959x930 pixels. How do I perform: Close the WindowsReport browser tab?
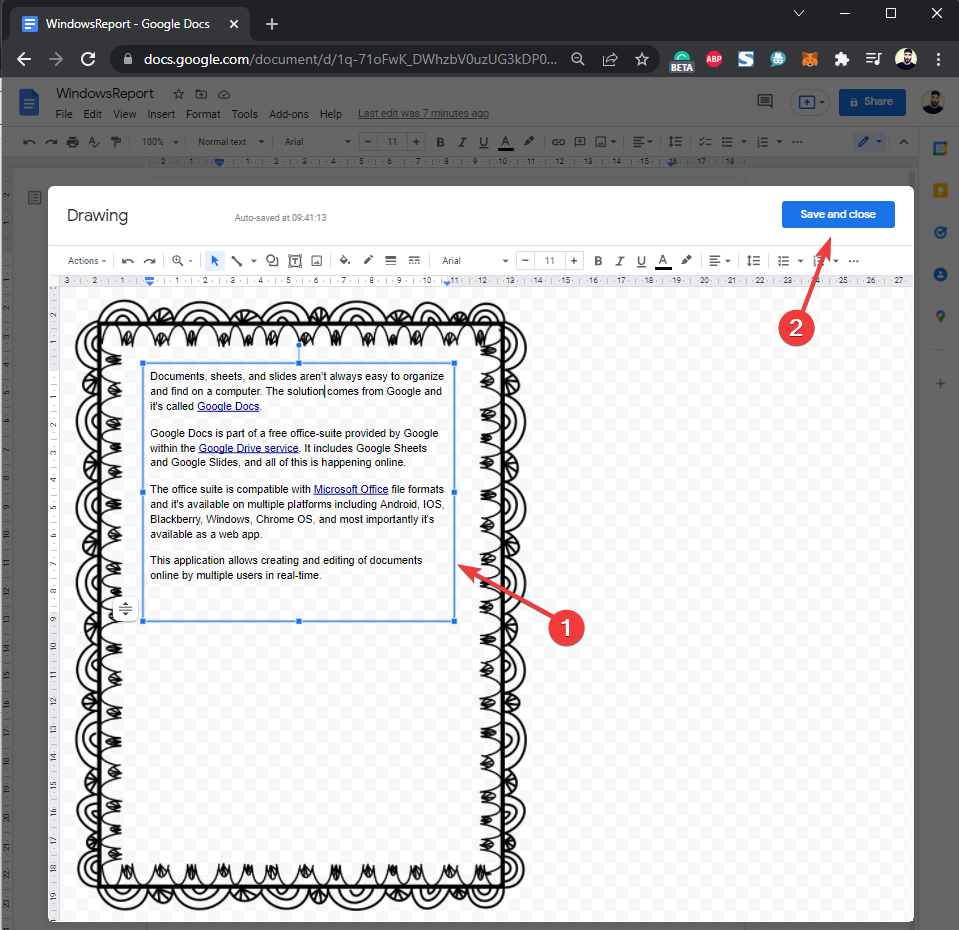234,24
